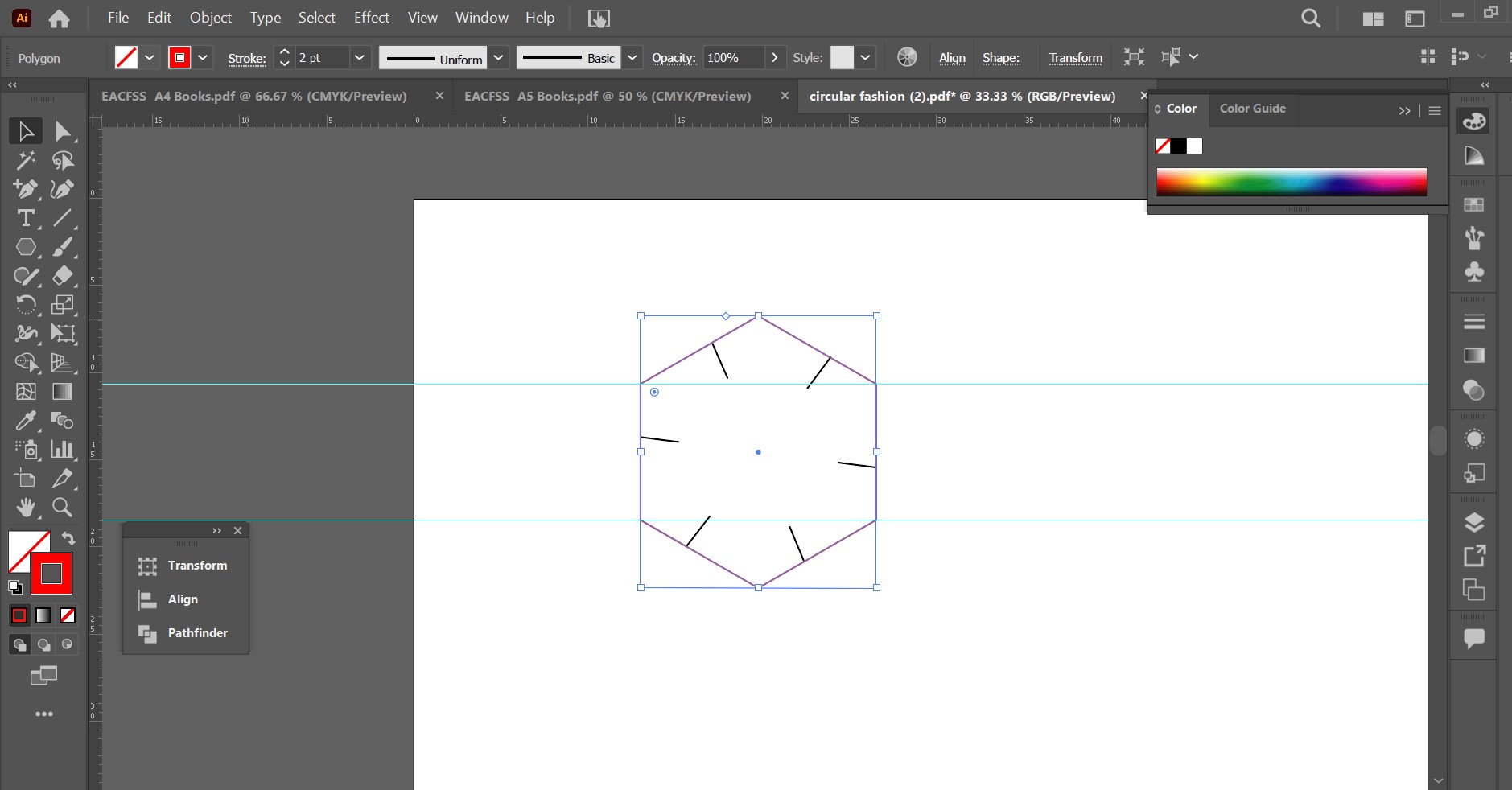This screenshot has height=790, width=1512.
Task: Select the Eyedropper tool
Action: [26, 421]
